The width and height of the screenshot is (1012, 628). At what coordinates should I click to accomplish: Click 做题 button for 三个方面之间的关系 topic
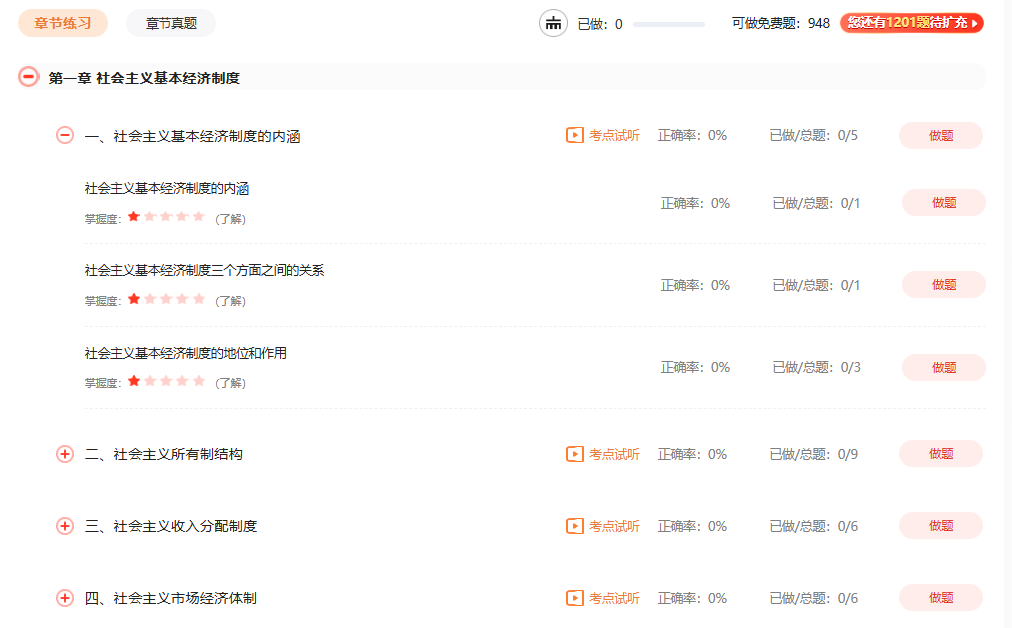pyautogui.click(x=943, y=285)
